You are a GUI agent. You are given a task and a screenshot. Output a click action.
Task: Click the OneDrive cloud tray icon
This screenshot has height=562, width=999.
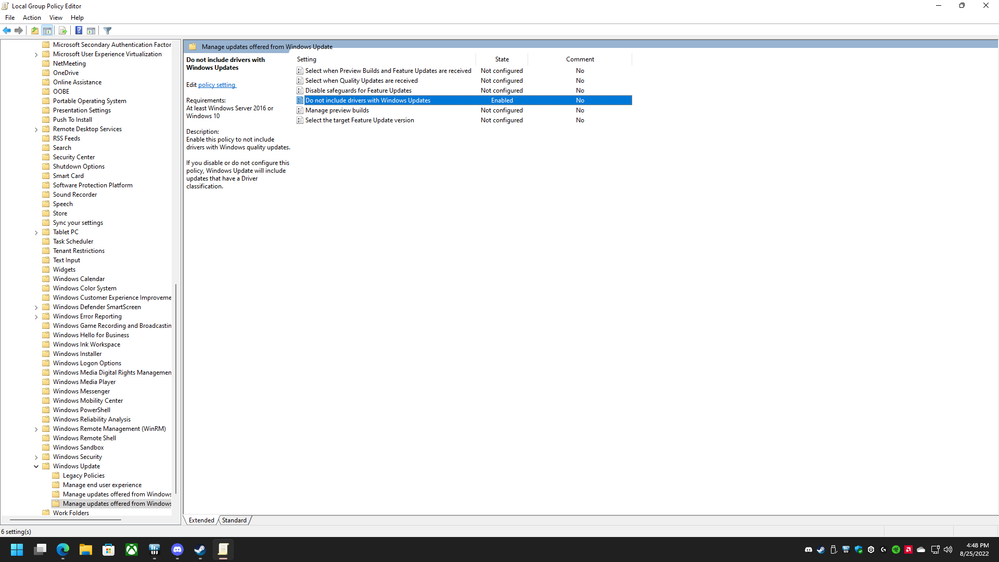coord(921,550)
